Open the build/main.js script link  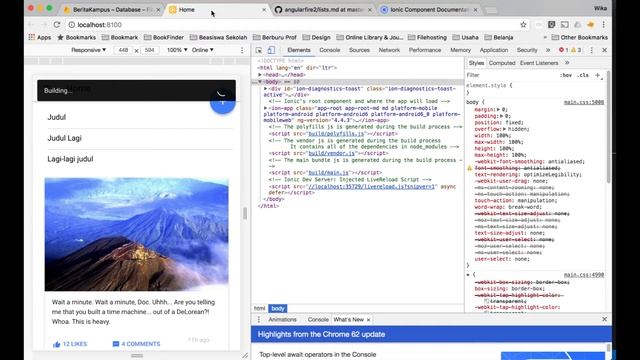pos(329,173)
